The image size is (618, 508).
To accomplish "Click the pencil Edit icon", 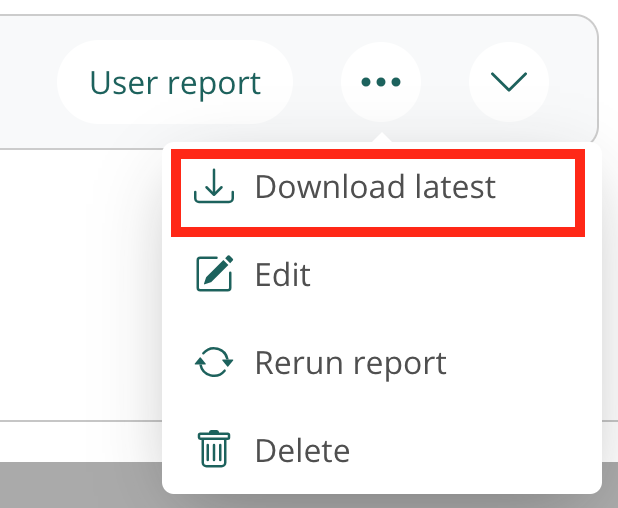I will point(213,274).
